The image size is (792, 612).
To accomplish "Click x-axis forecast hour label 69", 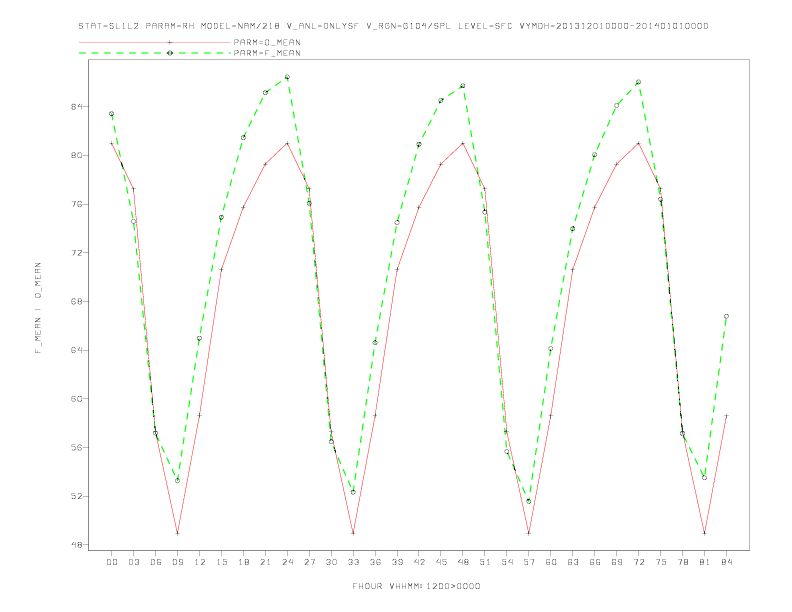I will coord(617,562).
